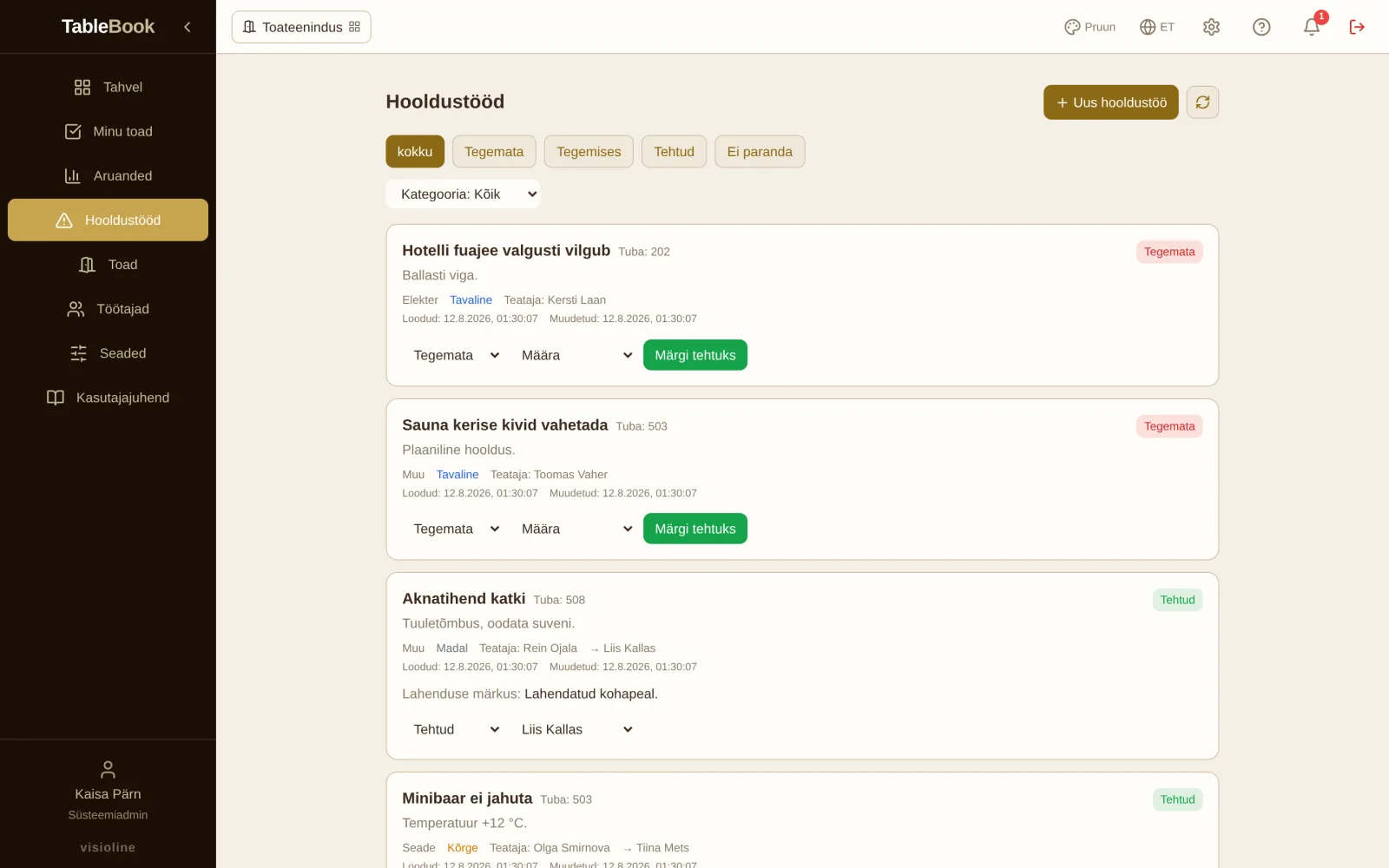Click the Teataja: Toomas Vaher text
This screenshot has width=1389, height=868.
click(x=549, y=475)
